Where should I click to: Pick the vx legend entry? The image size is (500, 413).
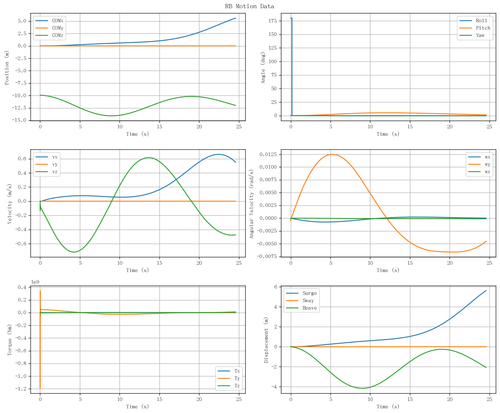tap(47, 157)
